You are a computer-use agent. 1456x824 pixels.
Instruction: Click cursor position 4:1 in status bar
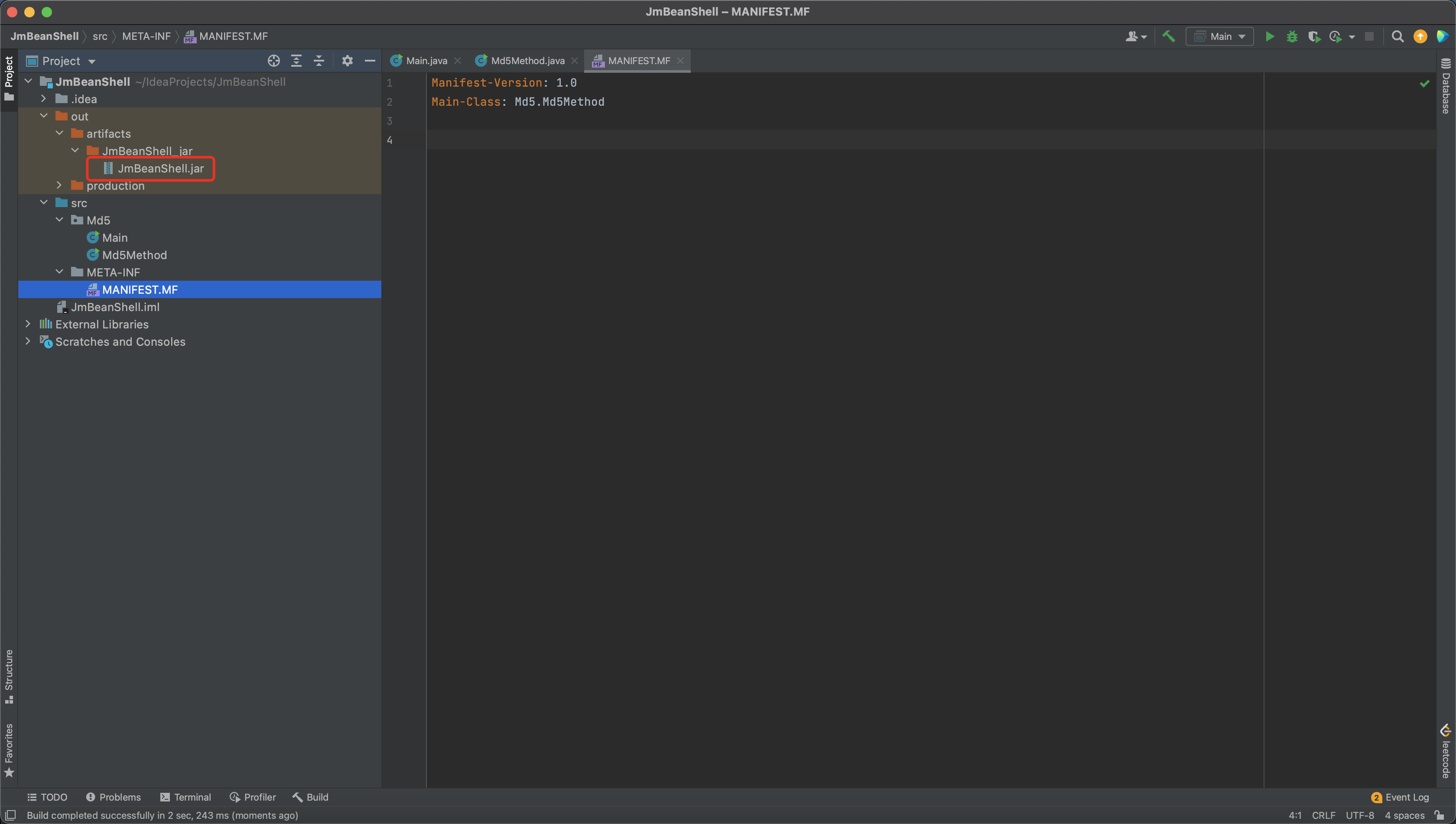1295,815
